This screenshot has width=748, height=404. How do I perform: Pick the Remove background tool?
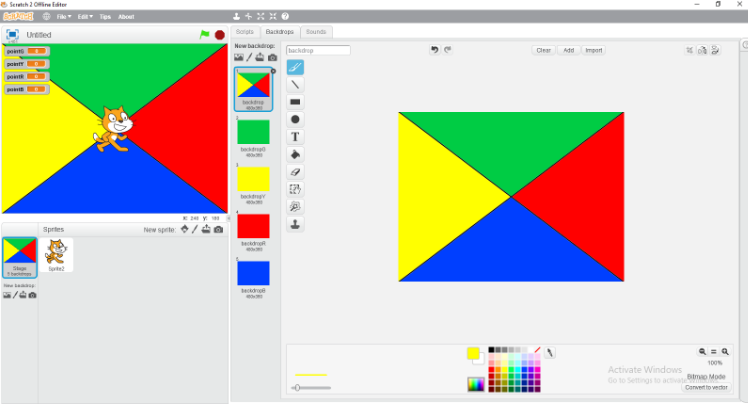(295, 207)
